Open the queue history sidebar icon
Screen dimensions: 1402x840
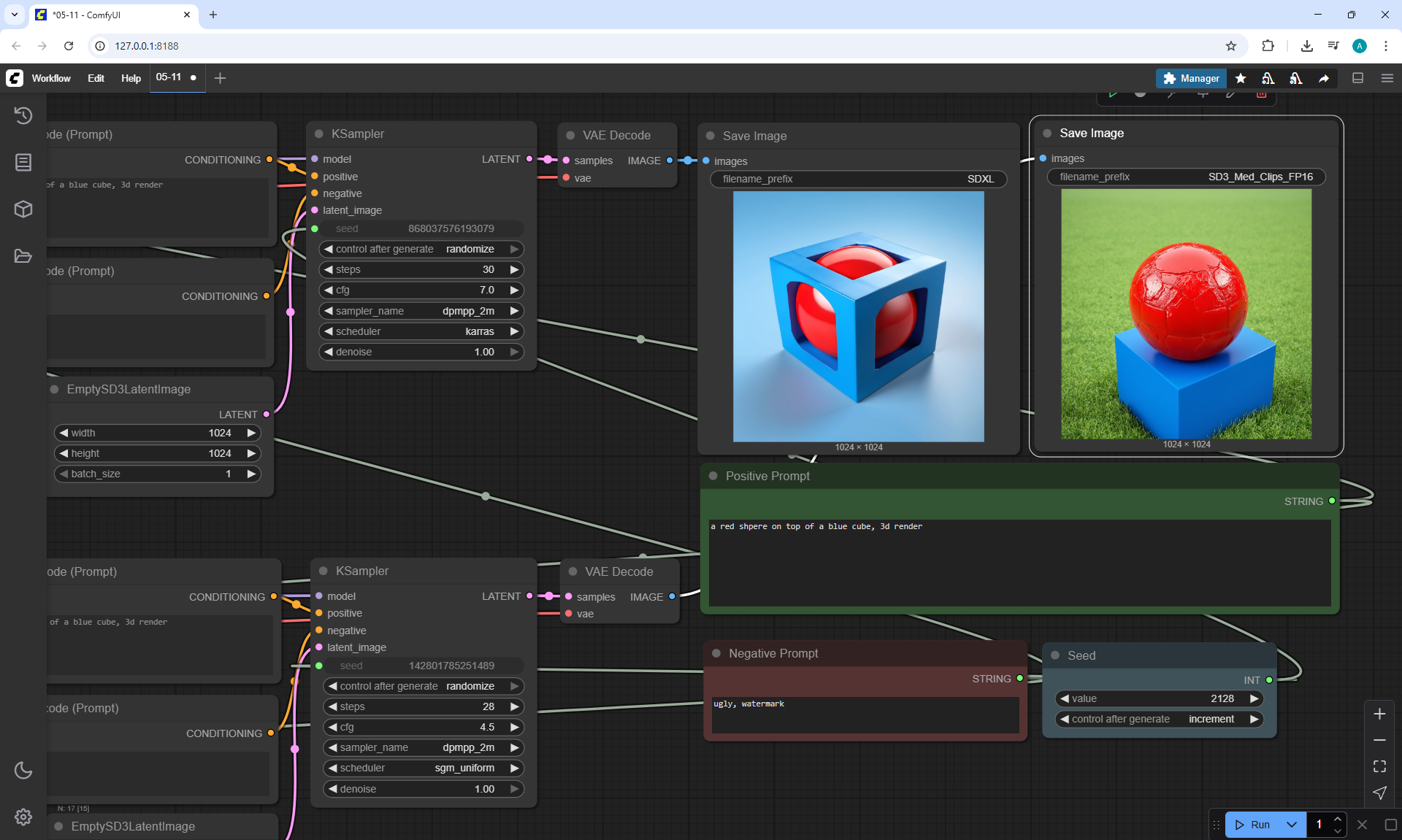[23, 115]
